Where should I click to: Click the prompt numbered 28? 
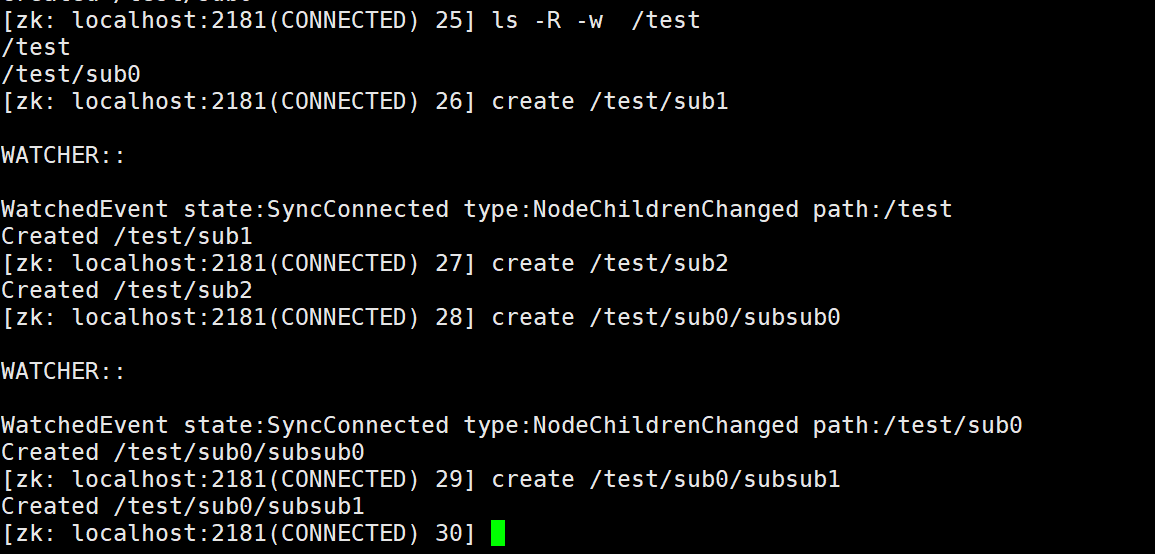click(x=239, y=318)
